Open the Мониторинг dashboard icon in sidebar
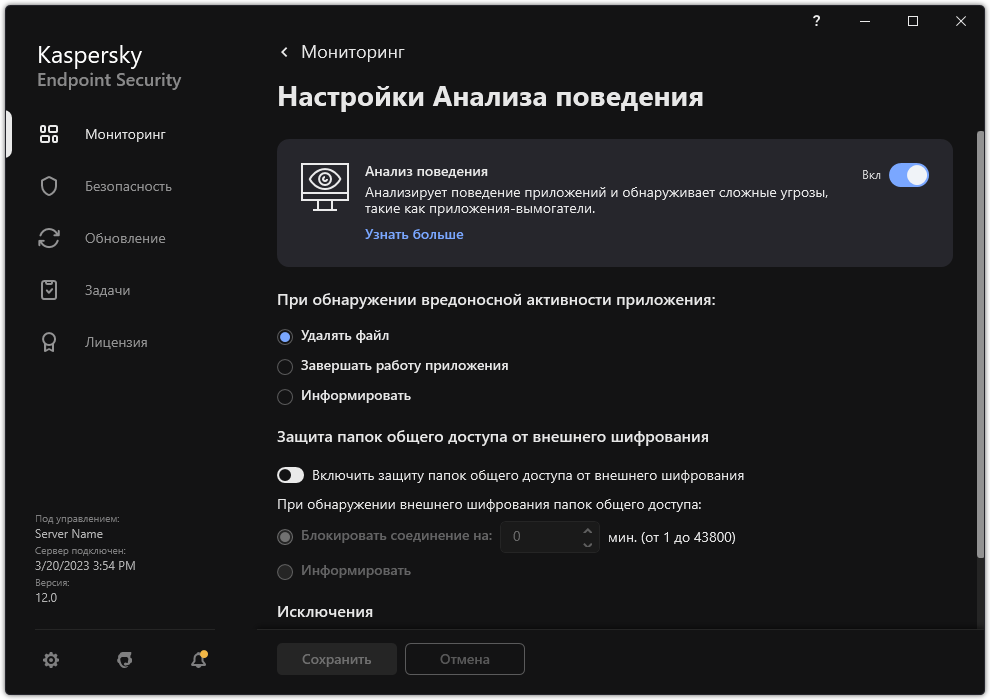The image size is (990, 700). click(x=48, y=133)
